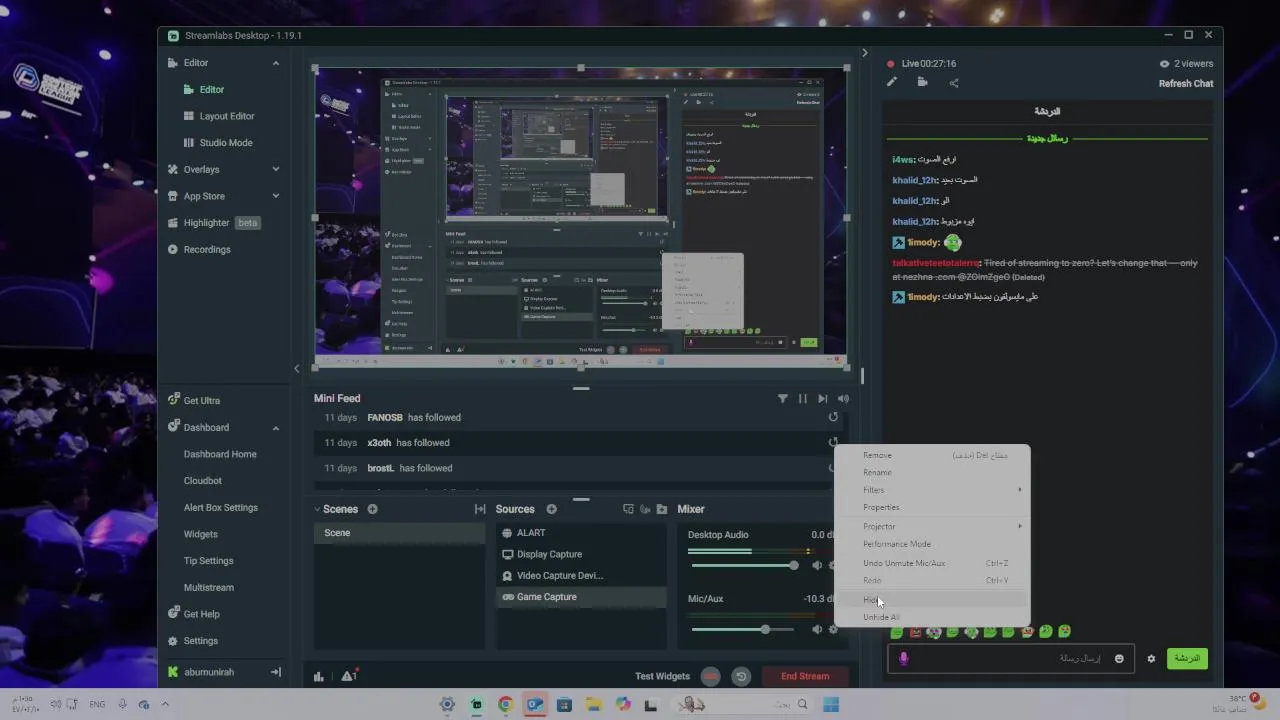
Task: Open Filters submenu in context menu
Action: [x=932, y=490]
